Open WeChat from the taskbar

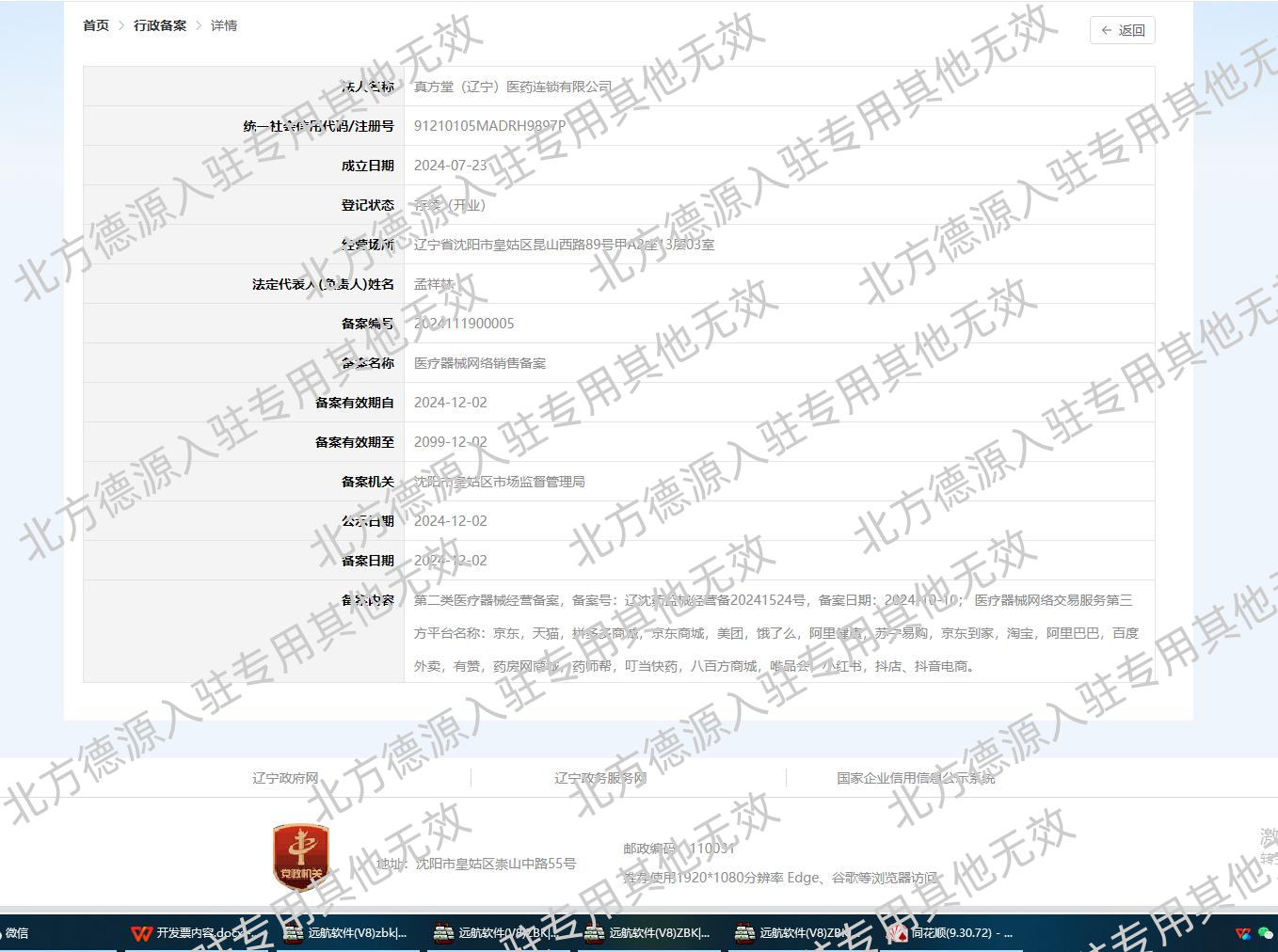[17, 933]
